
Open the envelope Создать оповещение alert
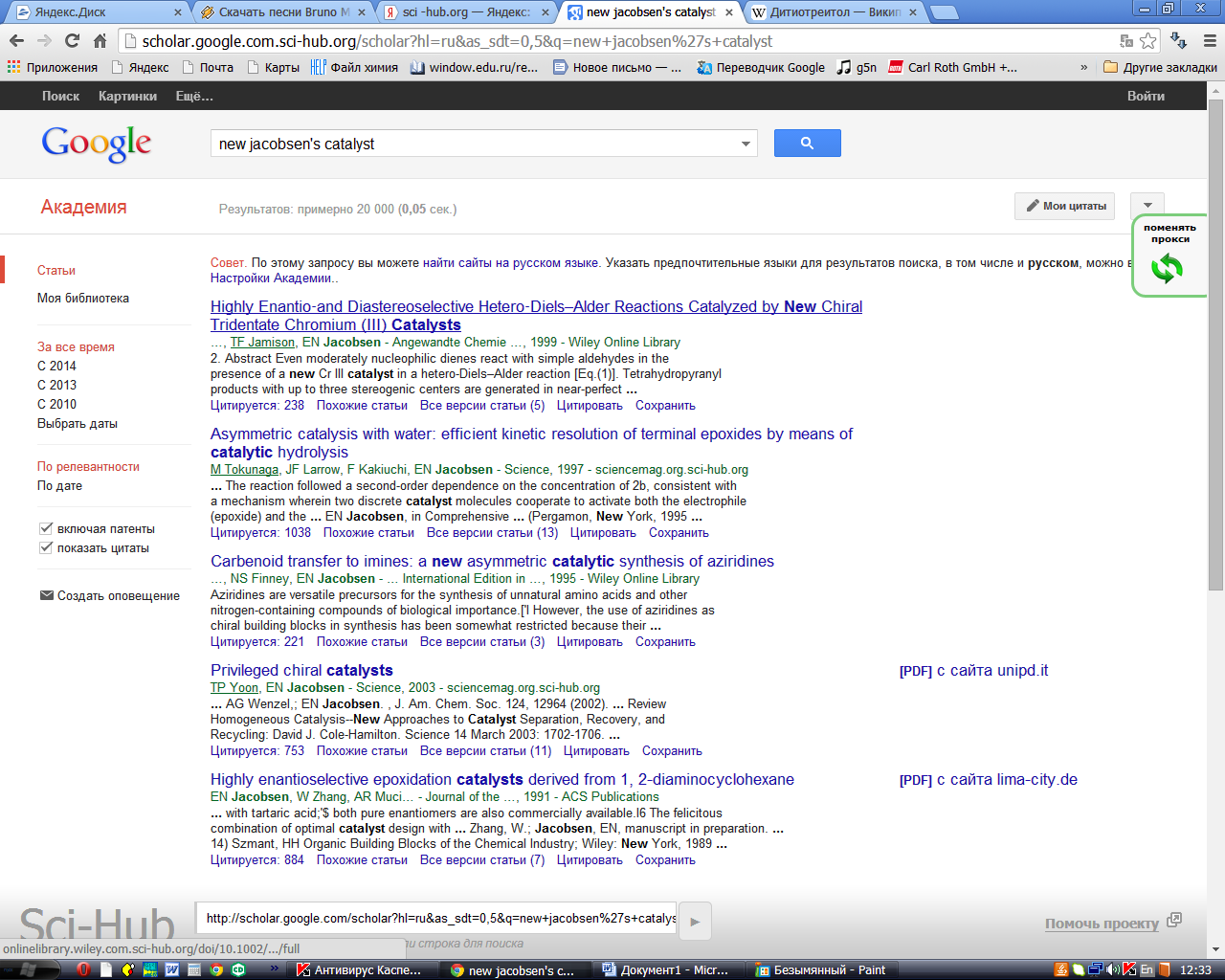[109, 595]
